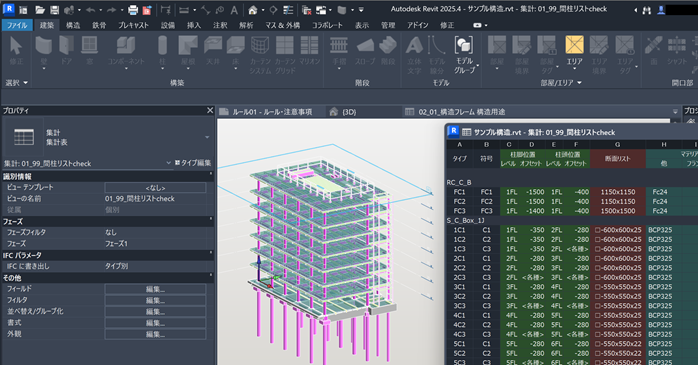The width and height of the screenshot is (698, 365).
Task: Select the Model Line tool (モデル線分)
Action: point(437,55)
